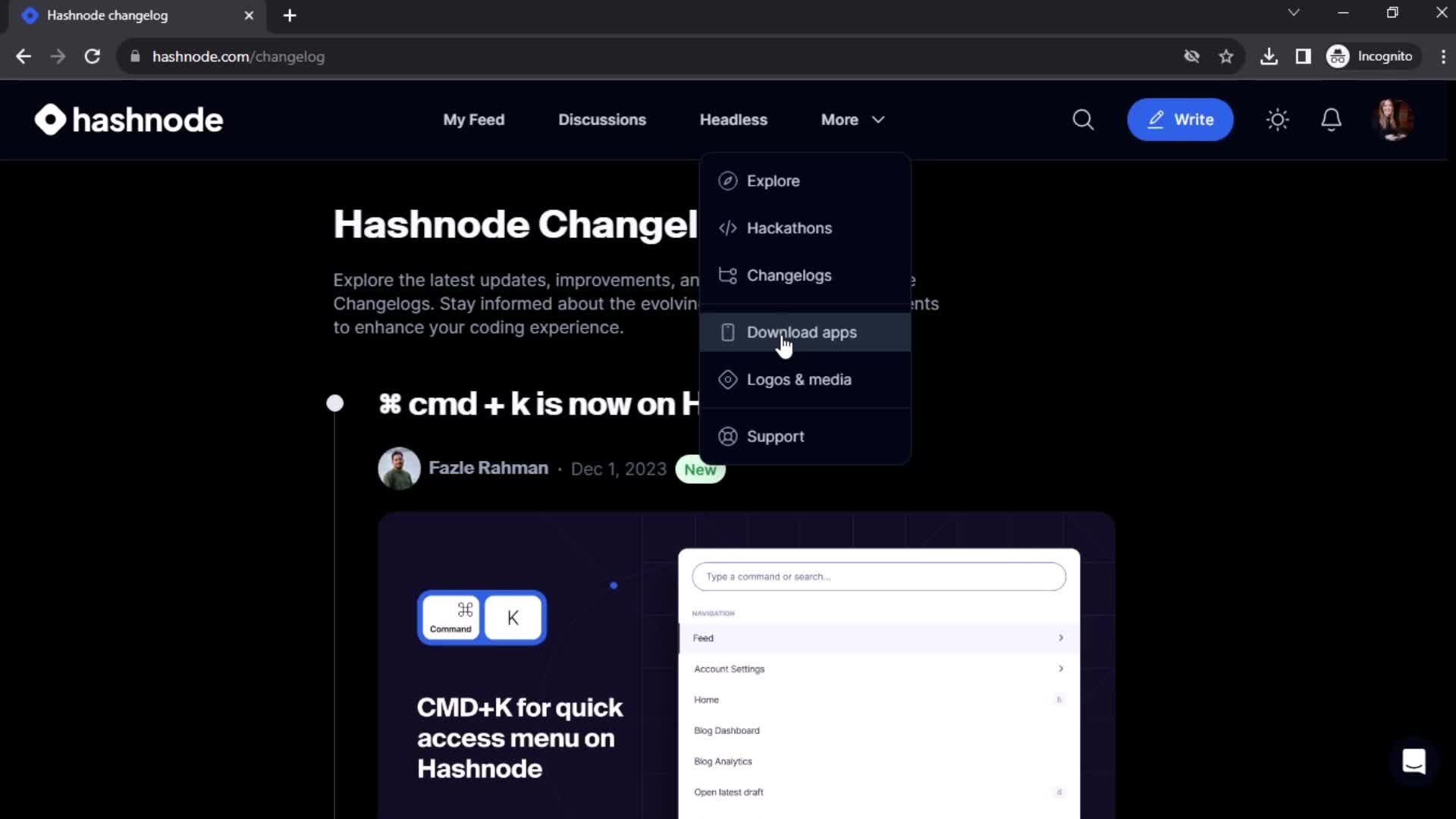The height and width of the screenshot is (819, 1456).
Task: Click the New badge on article
Action: (701, 470)
